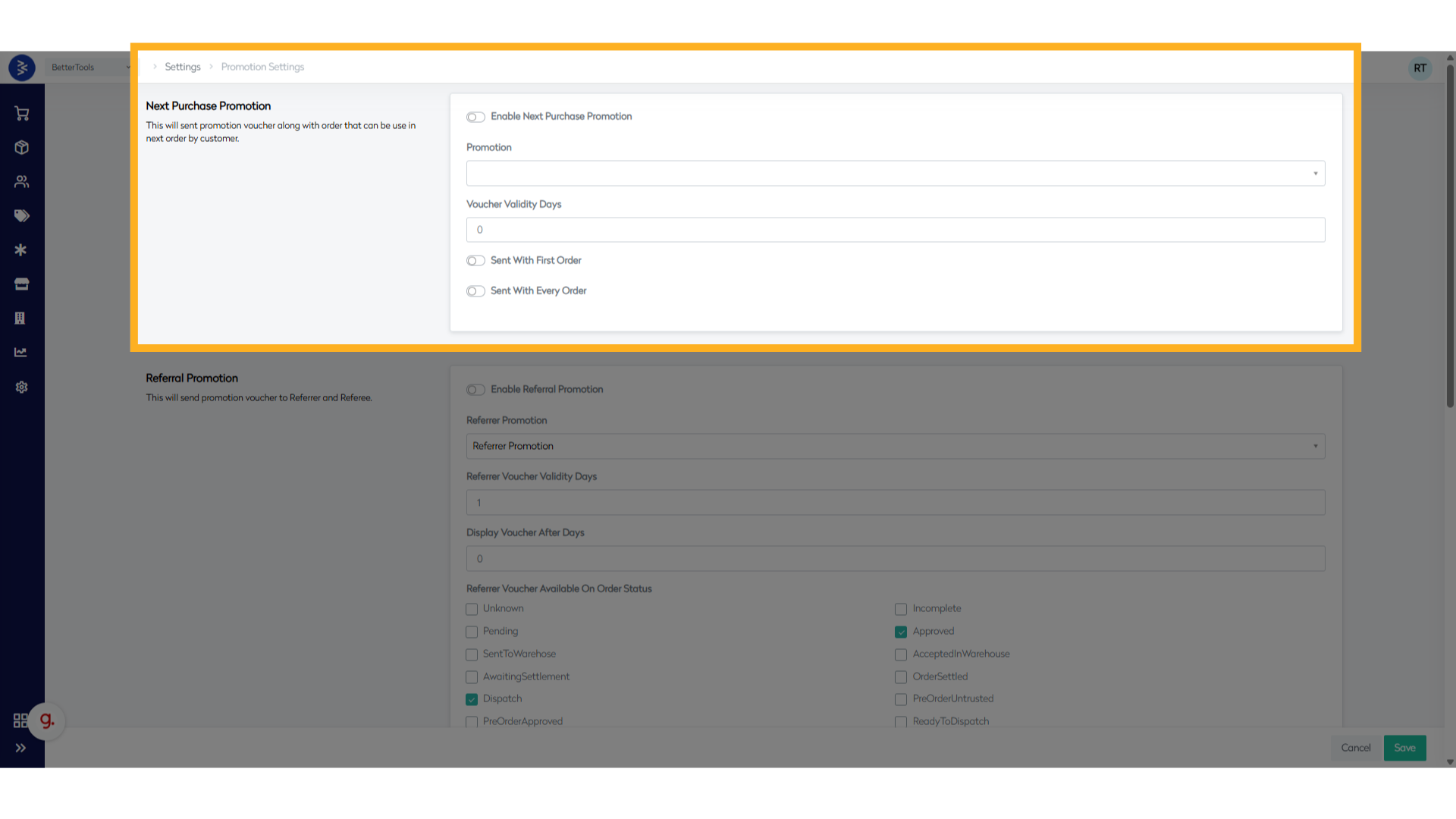Click the Voucher Validity Days field
The height and width of the screenshot is (819, 1456).
coord(895,230)
